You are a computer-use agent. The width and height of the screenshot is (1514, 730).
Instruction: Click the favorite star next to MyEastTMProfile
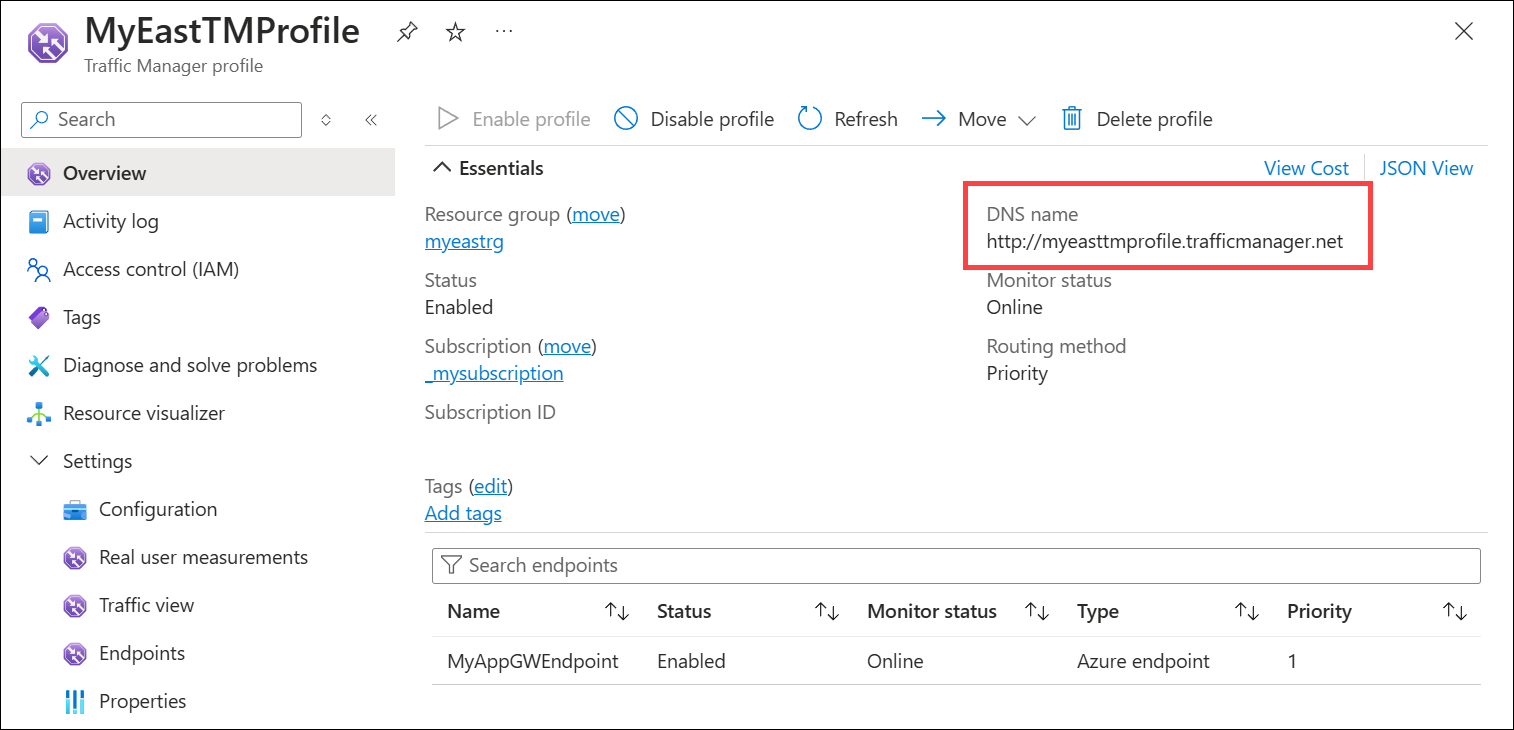(455, 31)
